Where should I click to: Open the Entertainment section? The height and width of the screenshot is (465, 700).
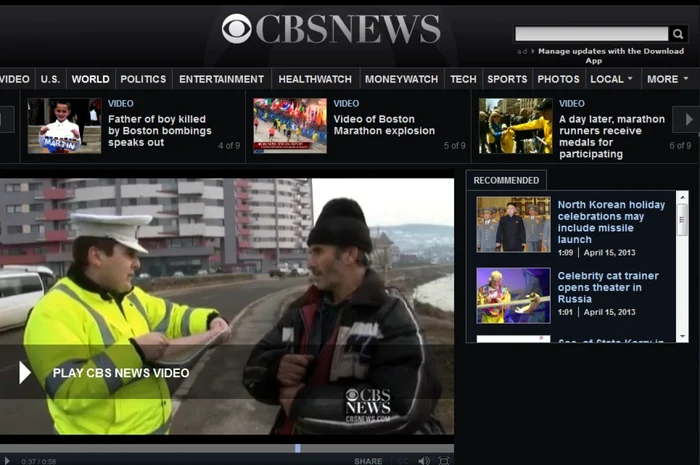point(221,79)
